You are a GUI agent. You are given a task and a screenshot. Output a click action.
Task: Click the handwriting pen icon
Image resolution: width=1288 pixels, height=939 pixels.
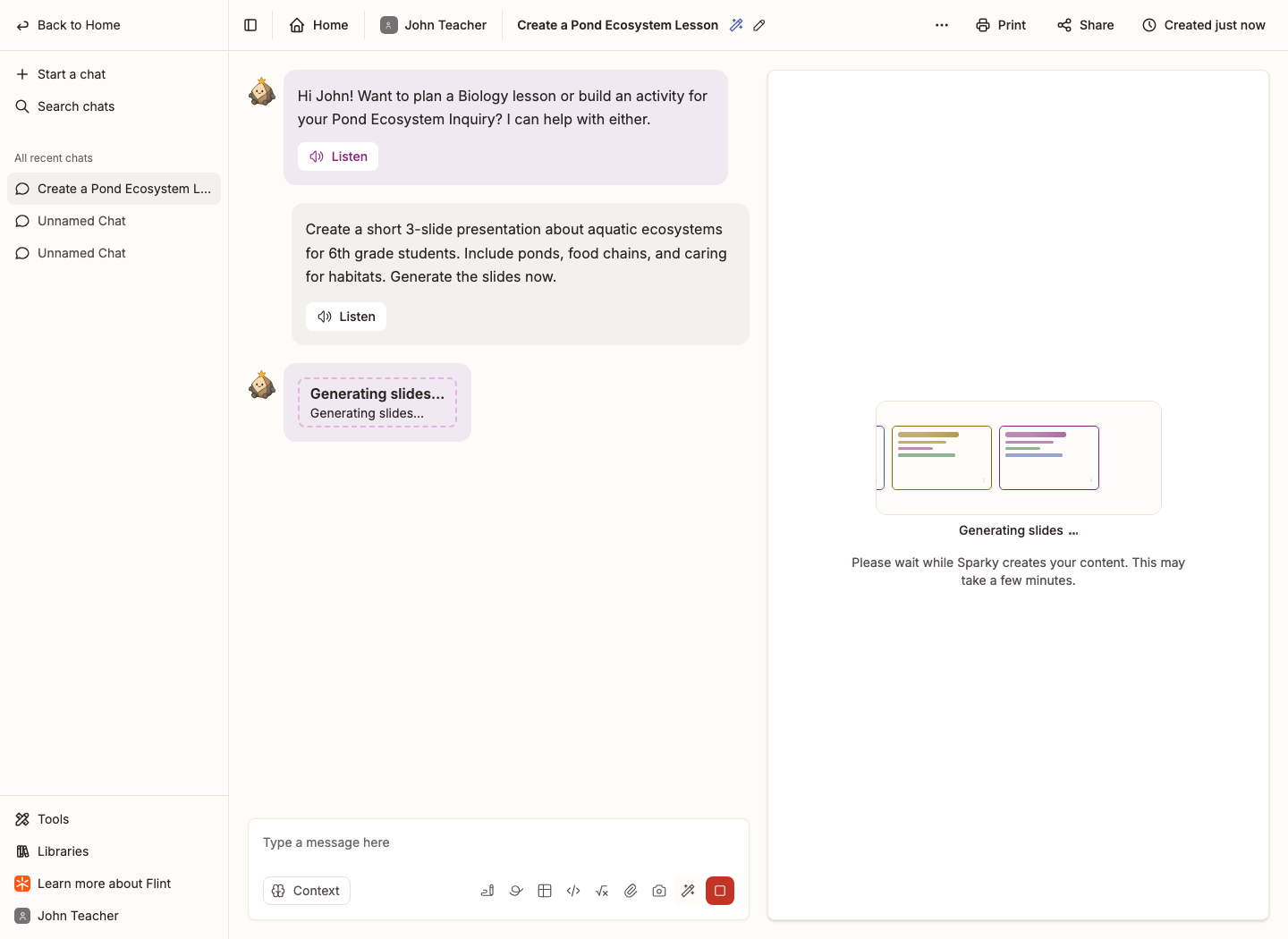[487, 891]
